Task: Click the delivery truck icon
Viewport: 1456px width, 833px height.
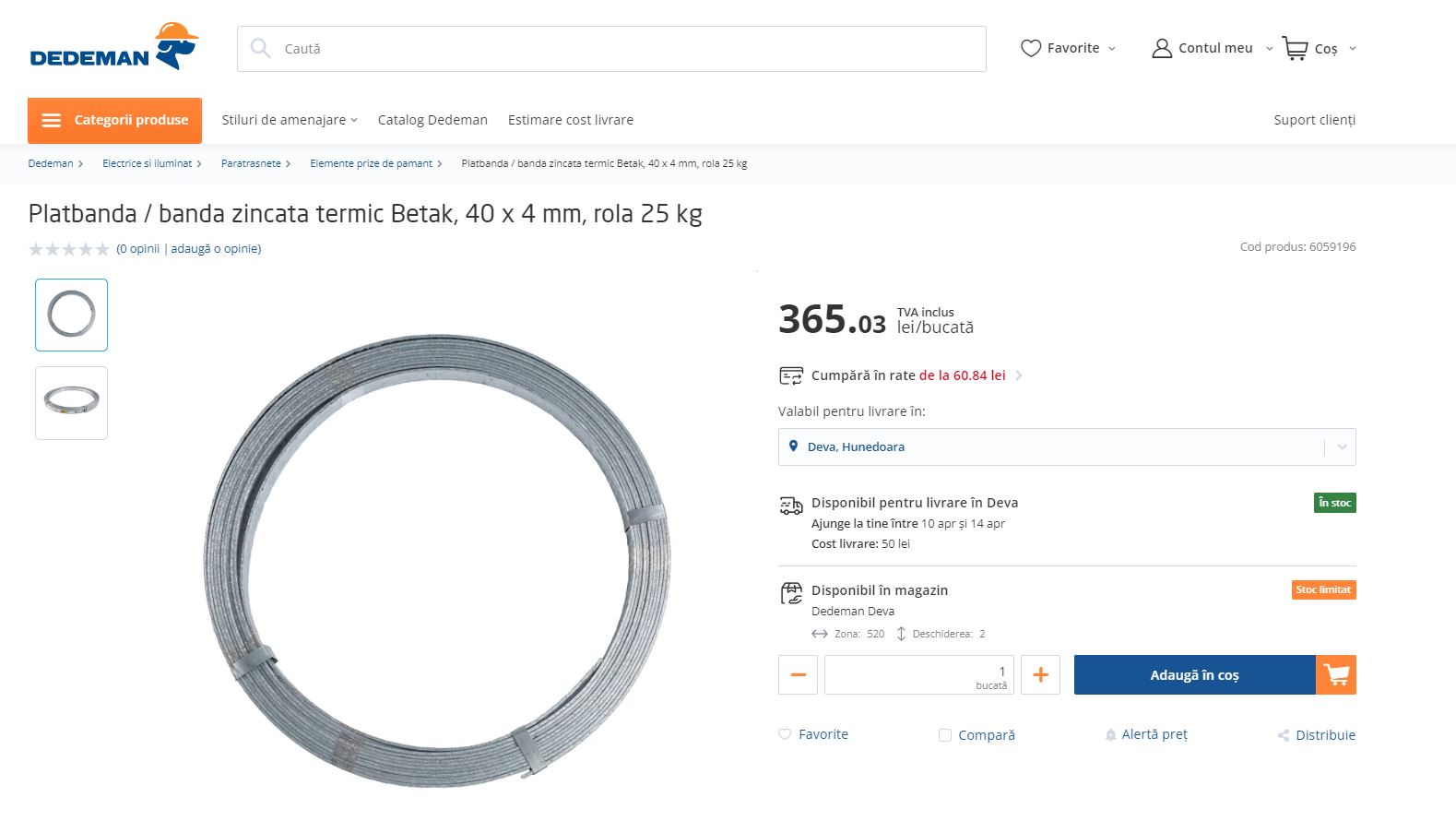Action: coord(791,505)
